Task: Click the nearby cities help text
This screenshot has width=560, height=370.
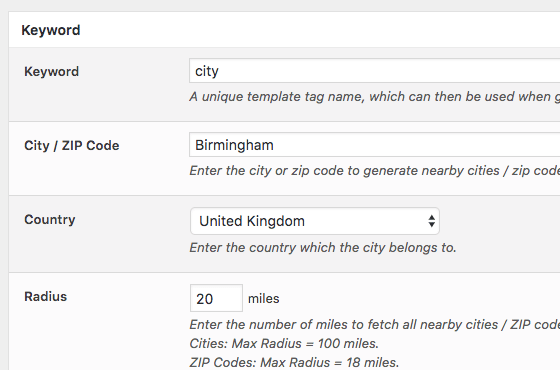Action: [374, 171]
